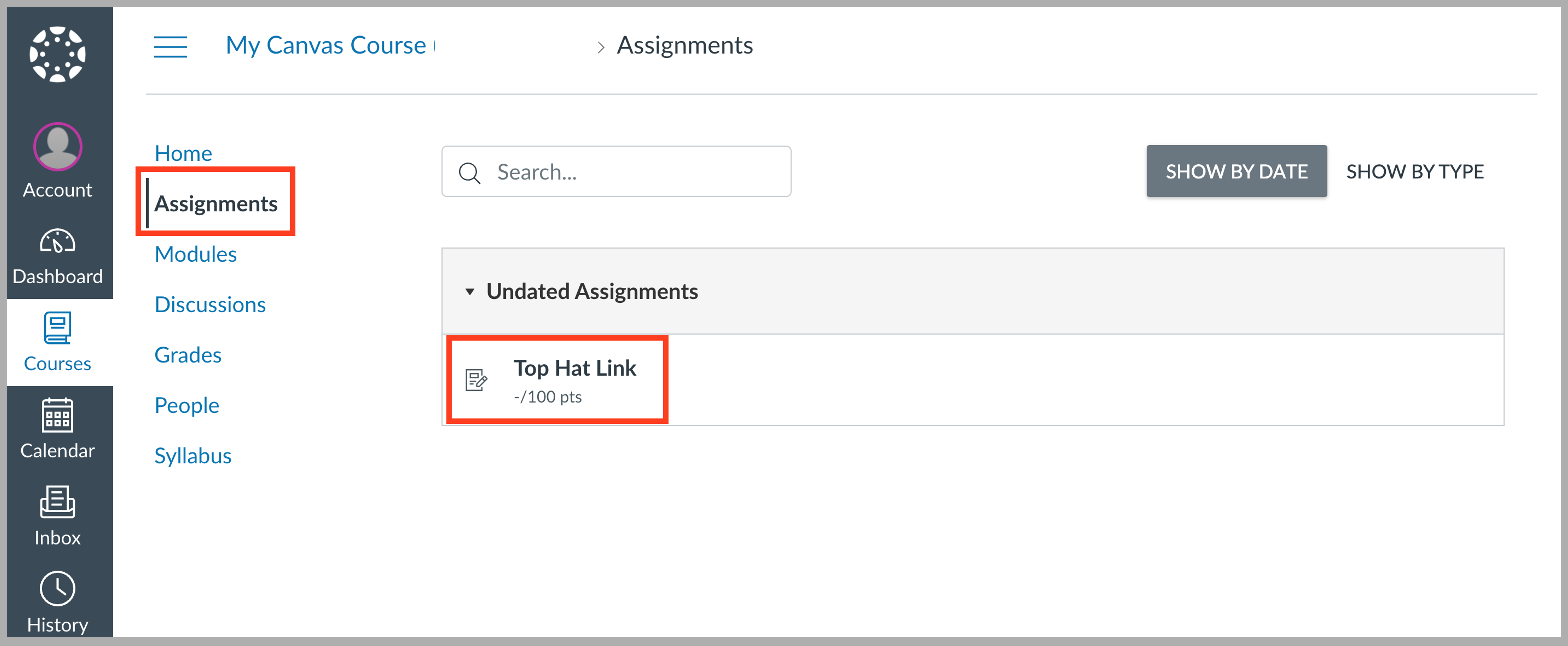Select Syllabus in the course navigation

192,455
